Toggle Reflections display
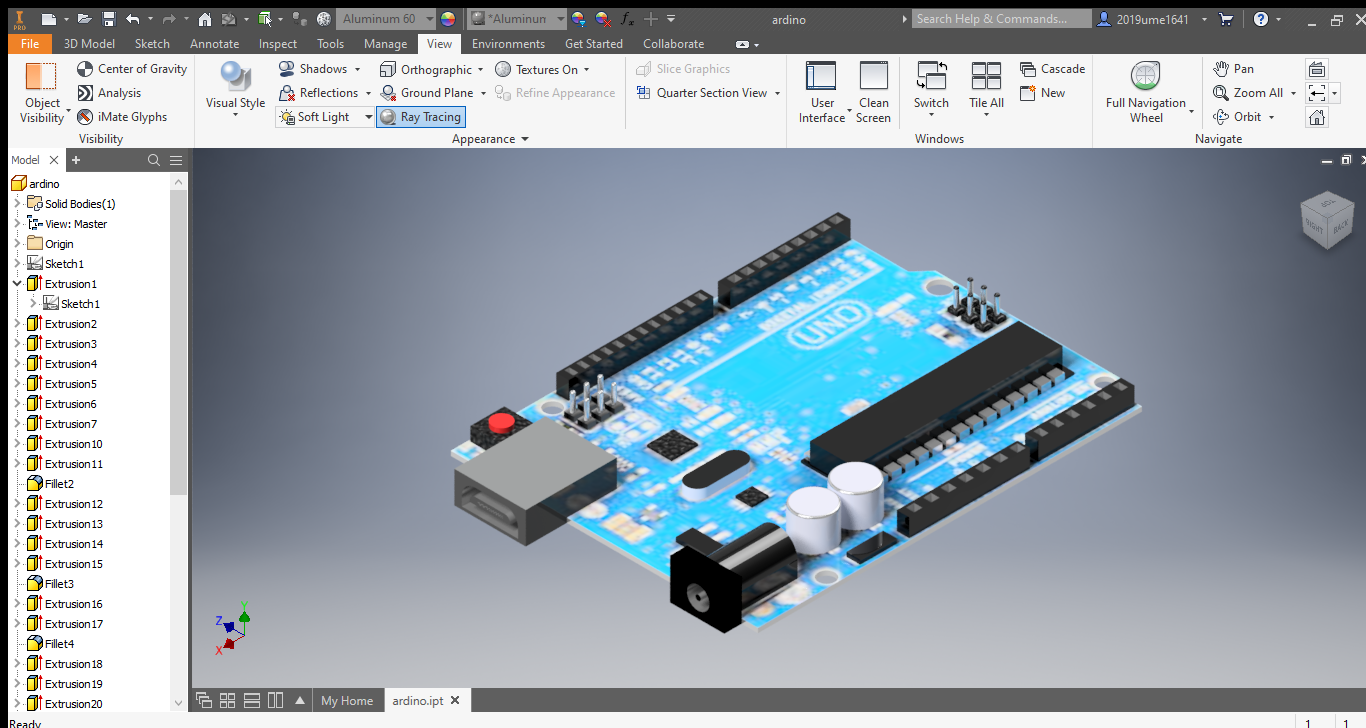Image resolution: width=1366 pixels, height=728 pixels. click(x=318, y=93)
